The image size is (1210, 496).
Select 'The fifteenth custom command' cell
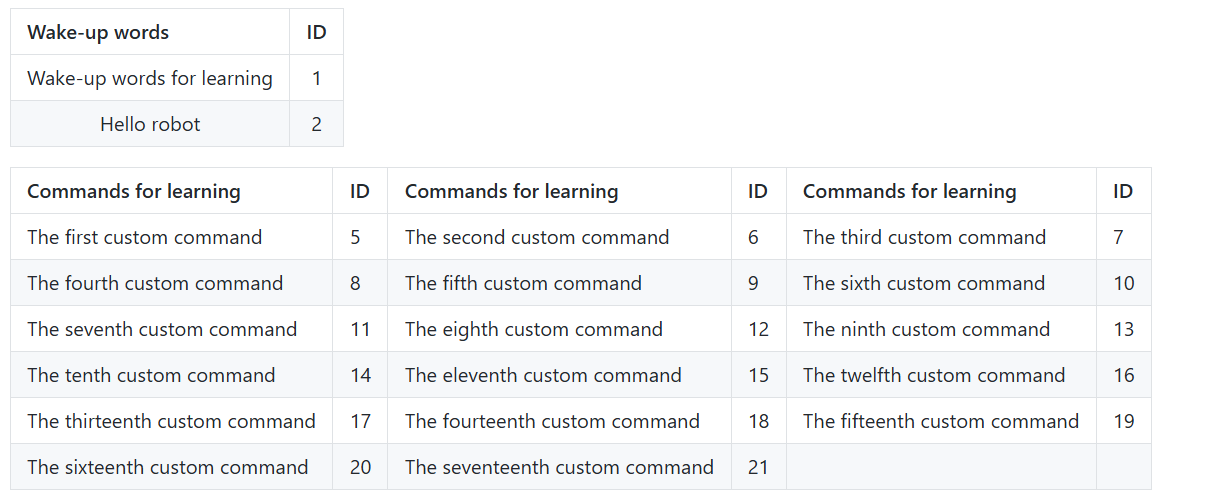pos(941,421)
